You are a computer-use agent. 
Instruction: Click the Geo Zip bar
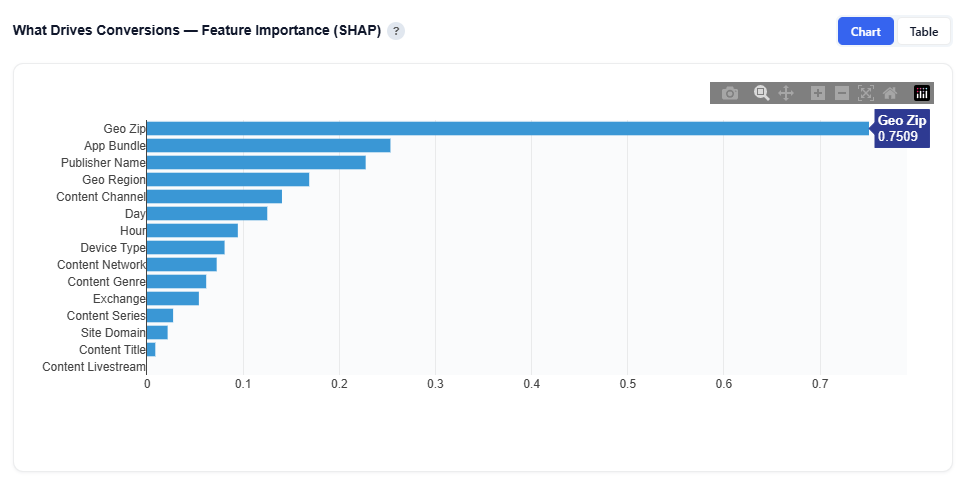click(500, 128)
